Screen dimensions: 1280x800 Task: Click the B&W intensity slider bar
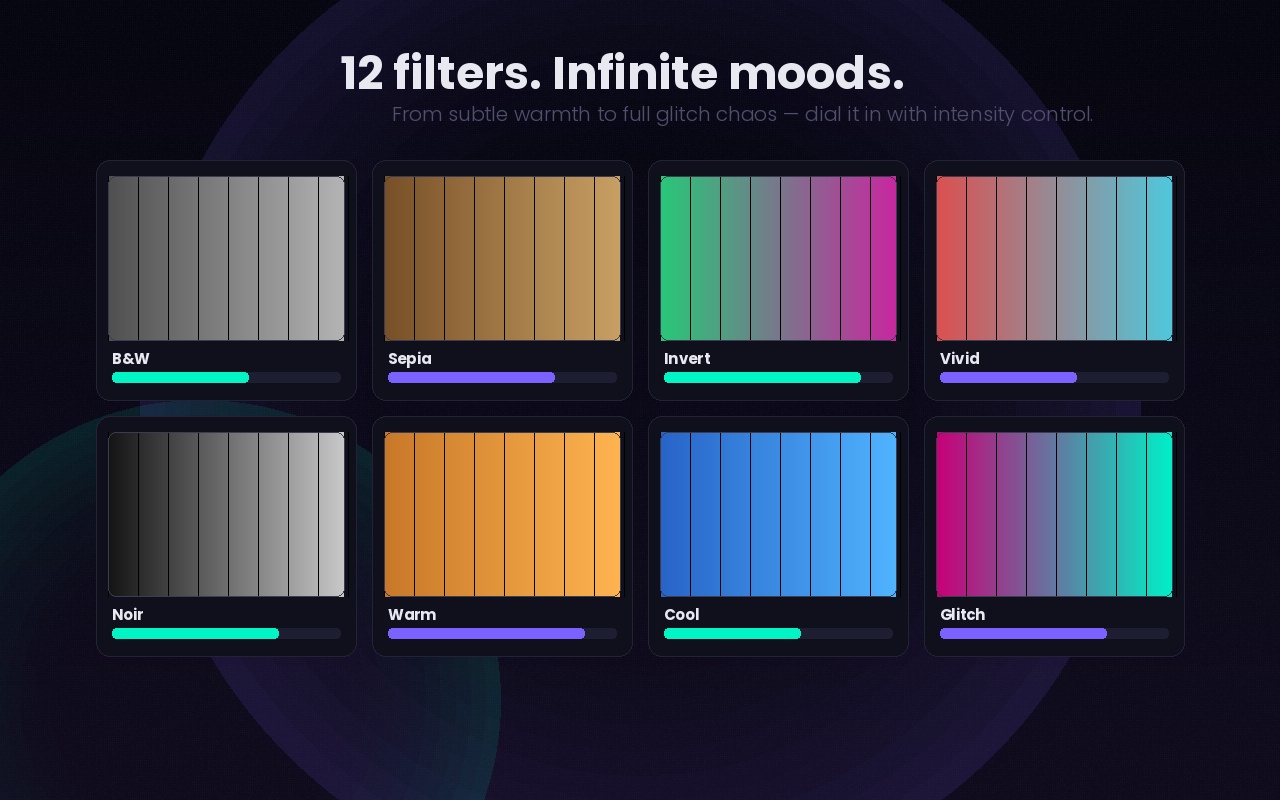click(x=226, y=378)
